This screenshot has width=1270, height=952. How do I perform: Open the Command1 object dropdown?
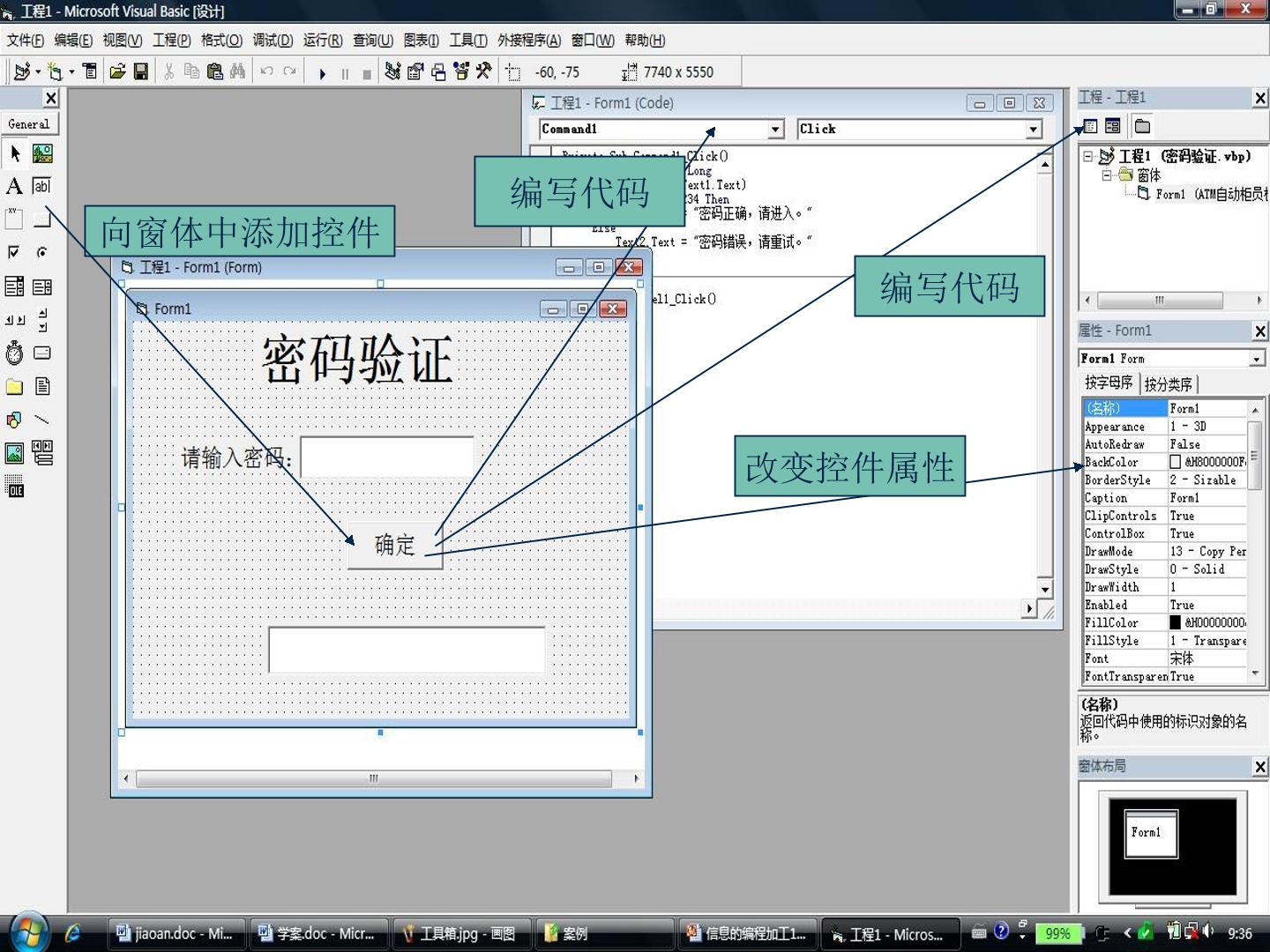pyautogui.click(x=775, y=130)
